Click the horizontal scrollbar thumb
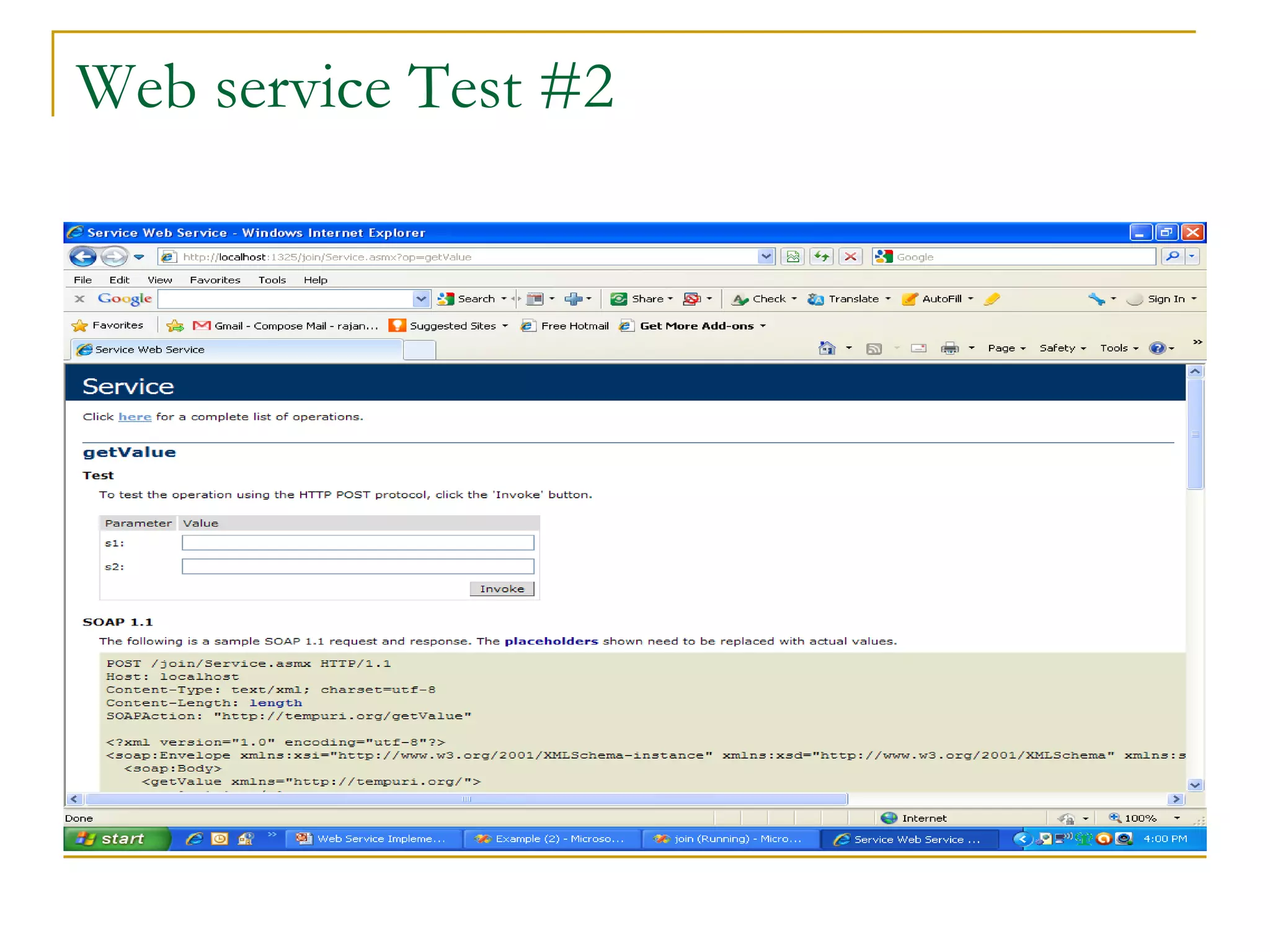The height and width of the screenshot is (952, 1270). coord(466,799)
